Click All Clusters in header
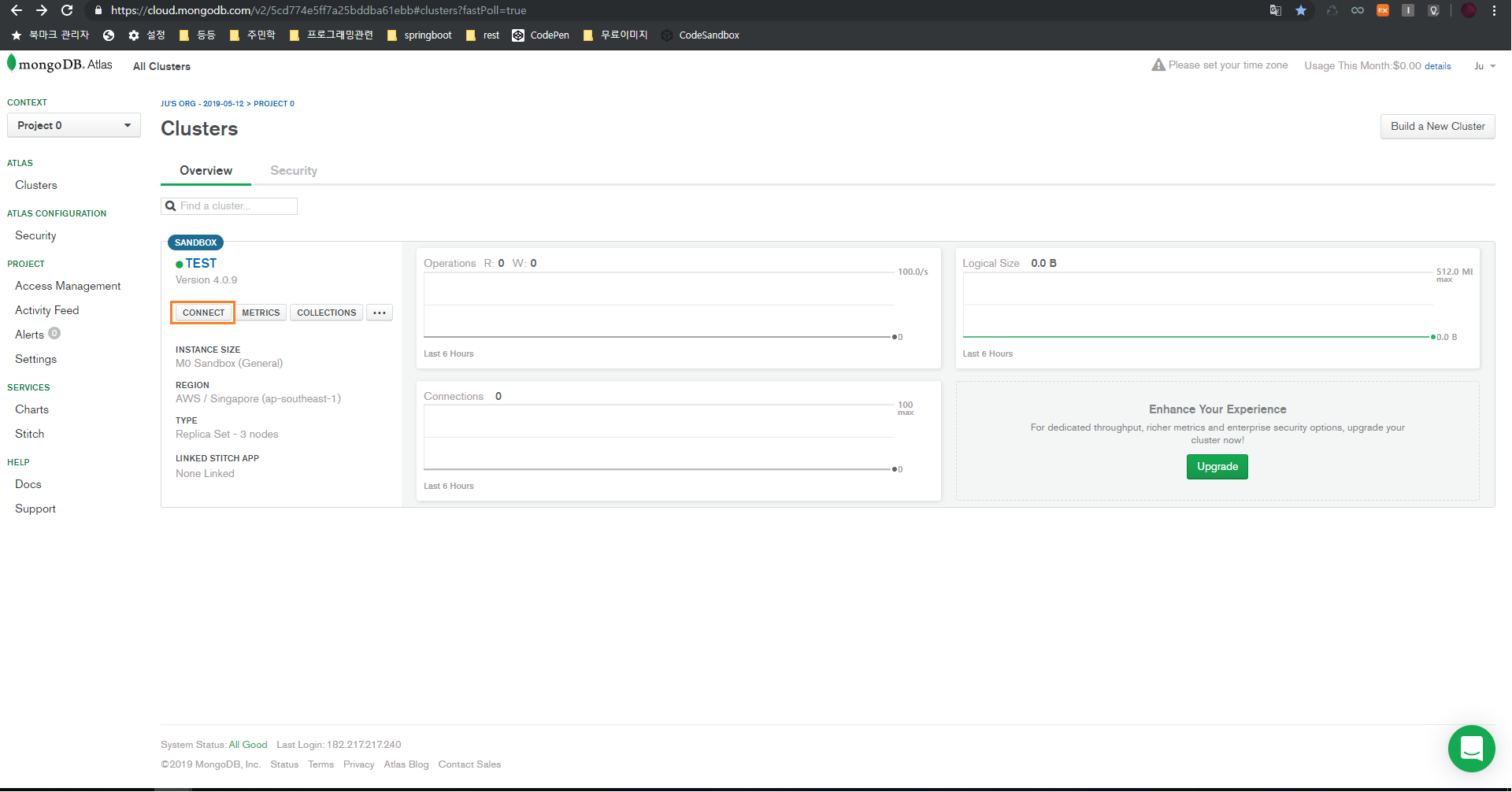Viewport: 1512px width, 792px height. point(161,66)
